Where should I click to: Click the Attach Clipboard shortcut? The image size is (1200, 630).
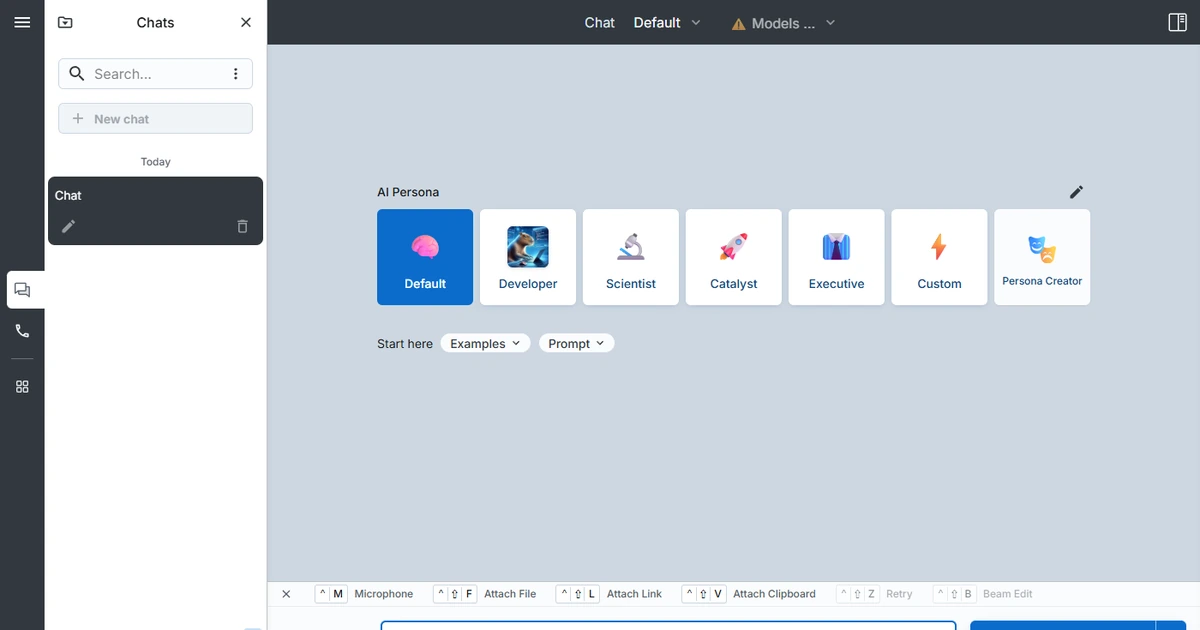pyautogui.click(x=749, y=594)
